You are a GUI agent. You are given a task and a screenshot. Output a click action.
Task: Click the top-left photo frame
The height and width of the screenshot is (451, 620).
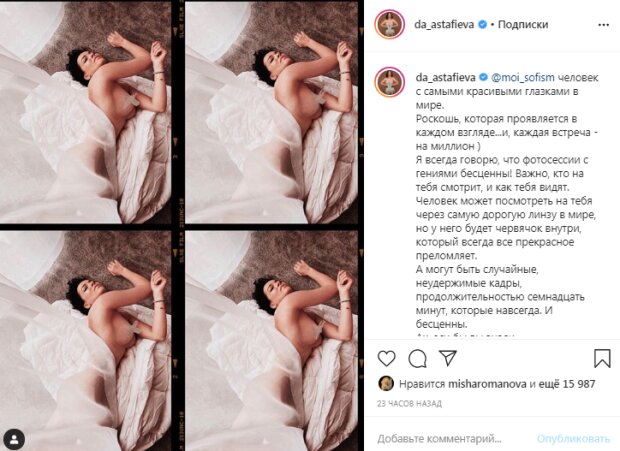tap(85, 112)
